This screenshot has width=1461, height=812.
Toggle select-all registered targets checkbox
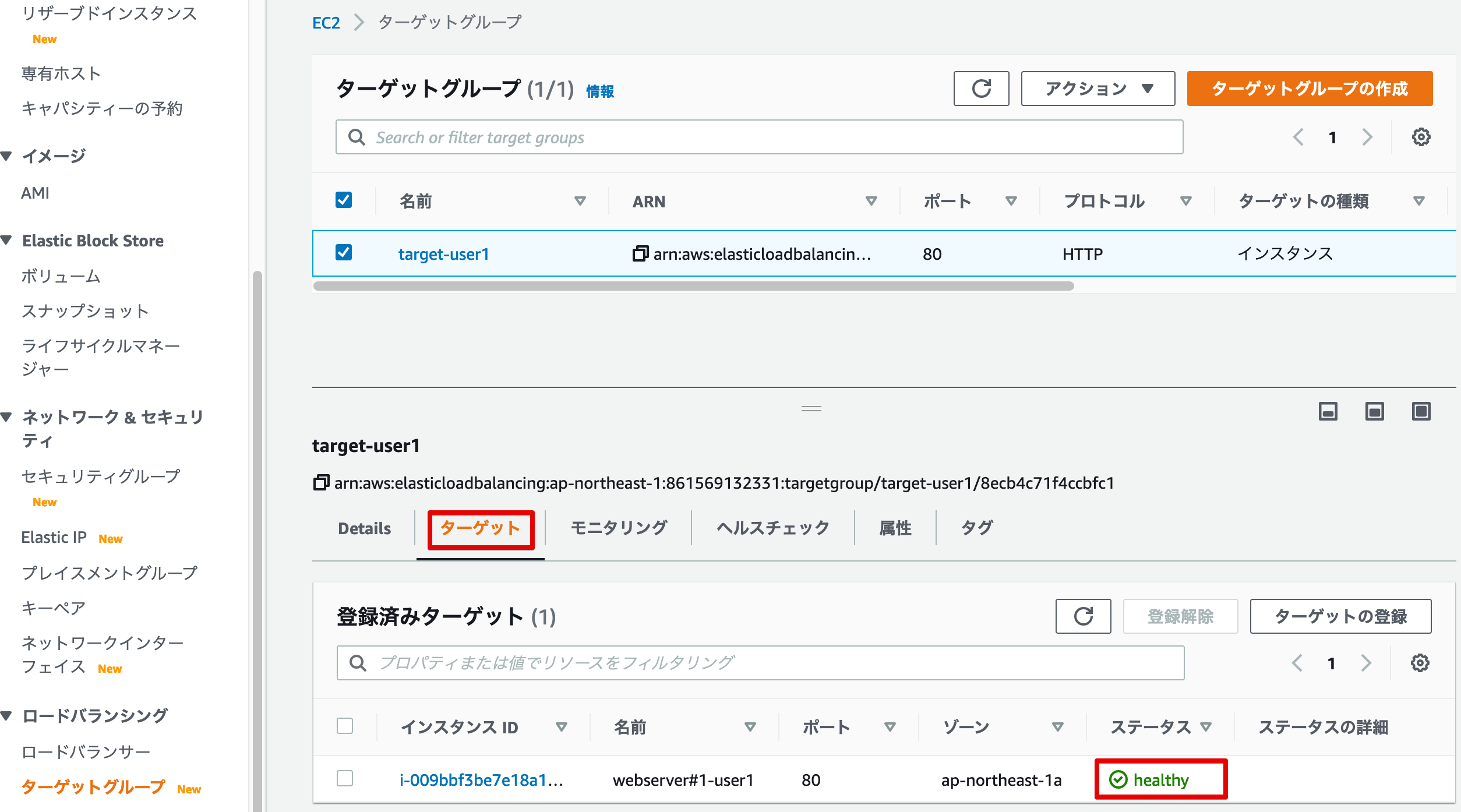[x=345, y=726]
